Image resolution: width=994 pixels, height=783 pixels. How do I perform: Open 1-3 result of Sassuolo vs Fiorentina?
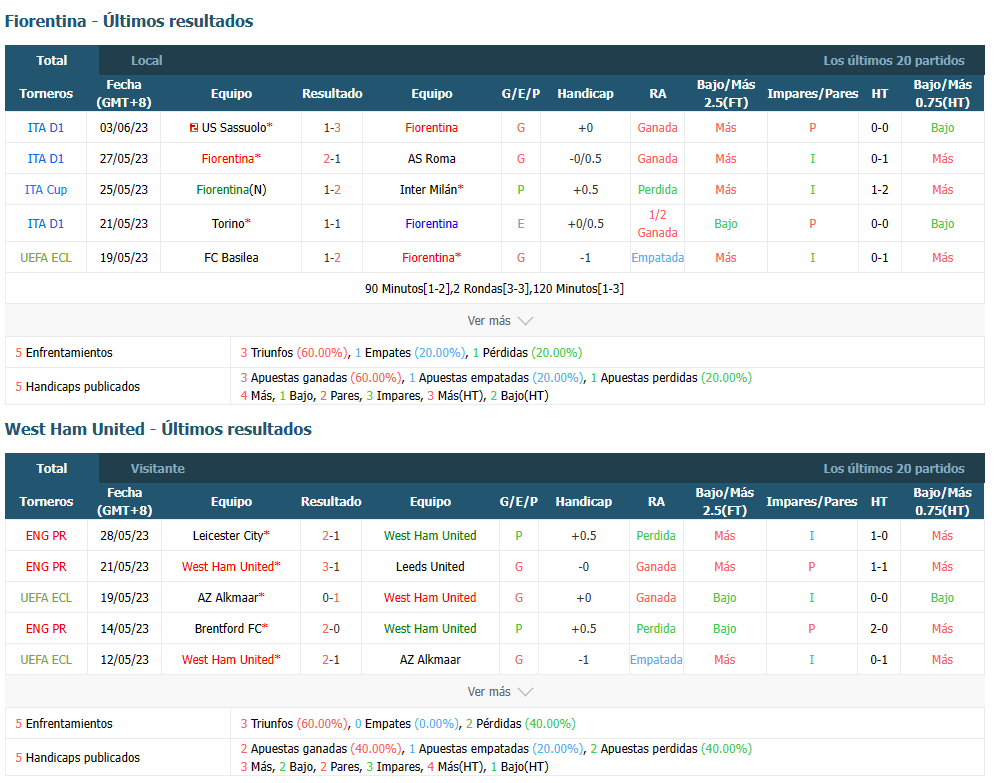click(x=332, y=128)
